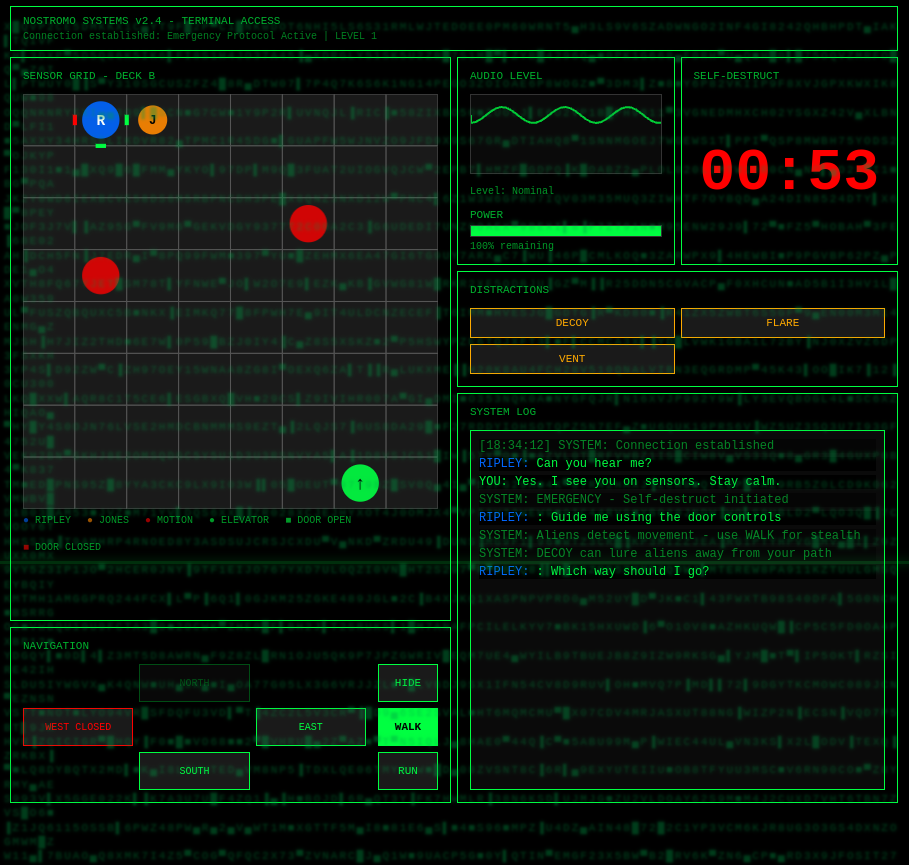909x865 pixels.
Task: Click the ELEVATOR legend entry
Action: [x=239, y=520]
